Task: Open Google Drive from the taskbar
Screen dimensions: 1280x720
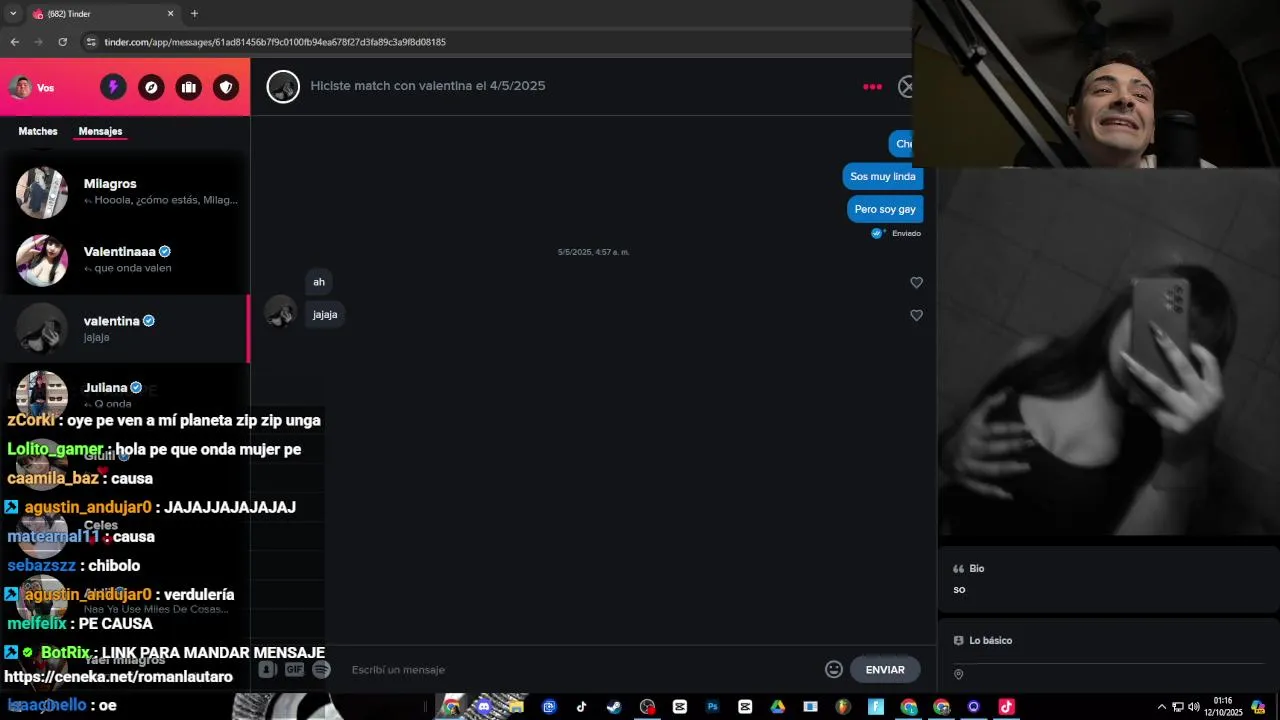Action: coord(777,706)
